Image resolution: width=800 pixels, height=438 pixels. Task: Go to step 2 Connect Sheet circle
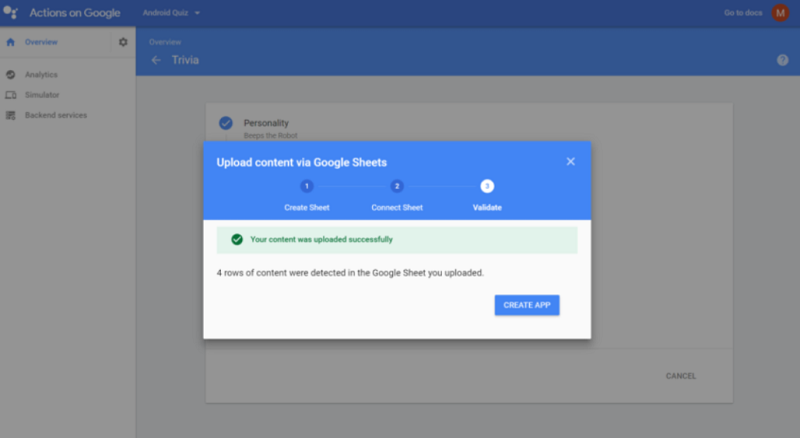[397, 186]
